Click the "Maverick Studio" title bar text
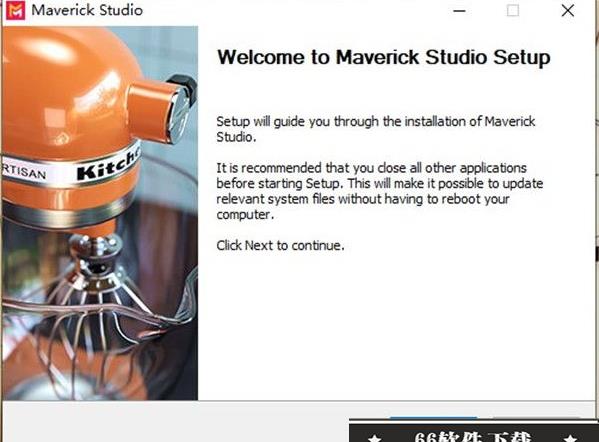The height and width of the screenshot is (442, 599). [87, 10]
